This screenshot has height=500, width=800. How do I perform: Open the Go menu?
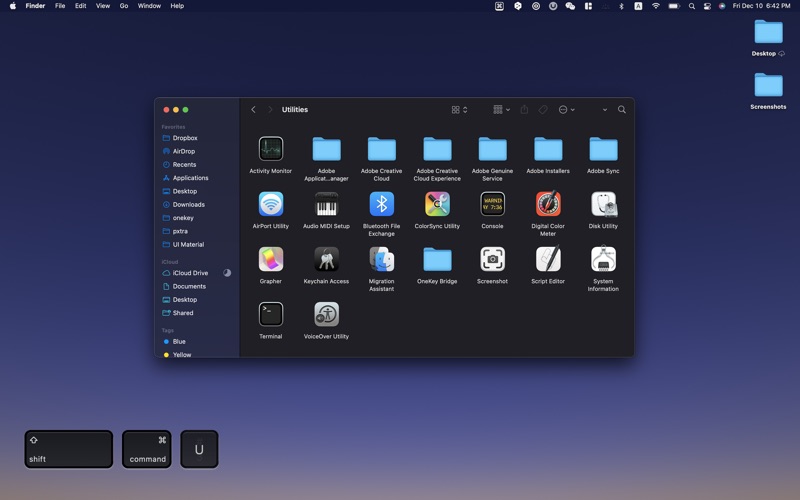(124, 6)
